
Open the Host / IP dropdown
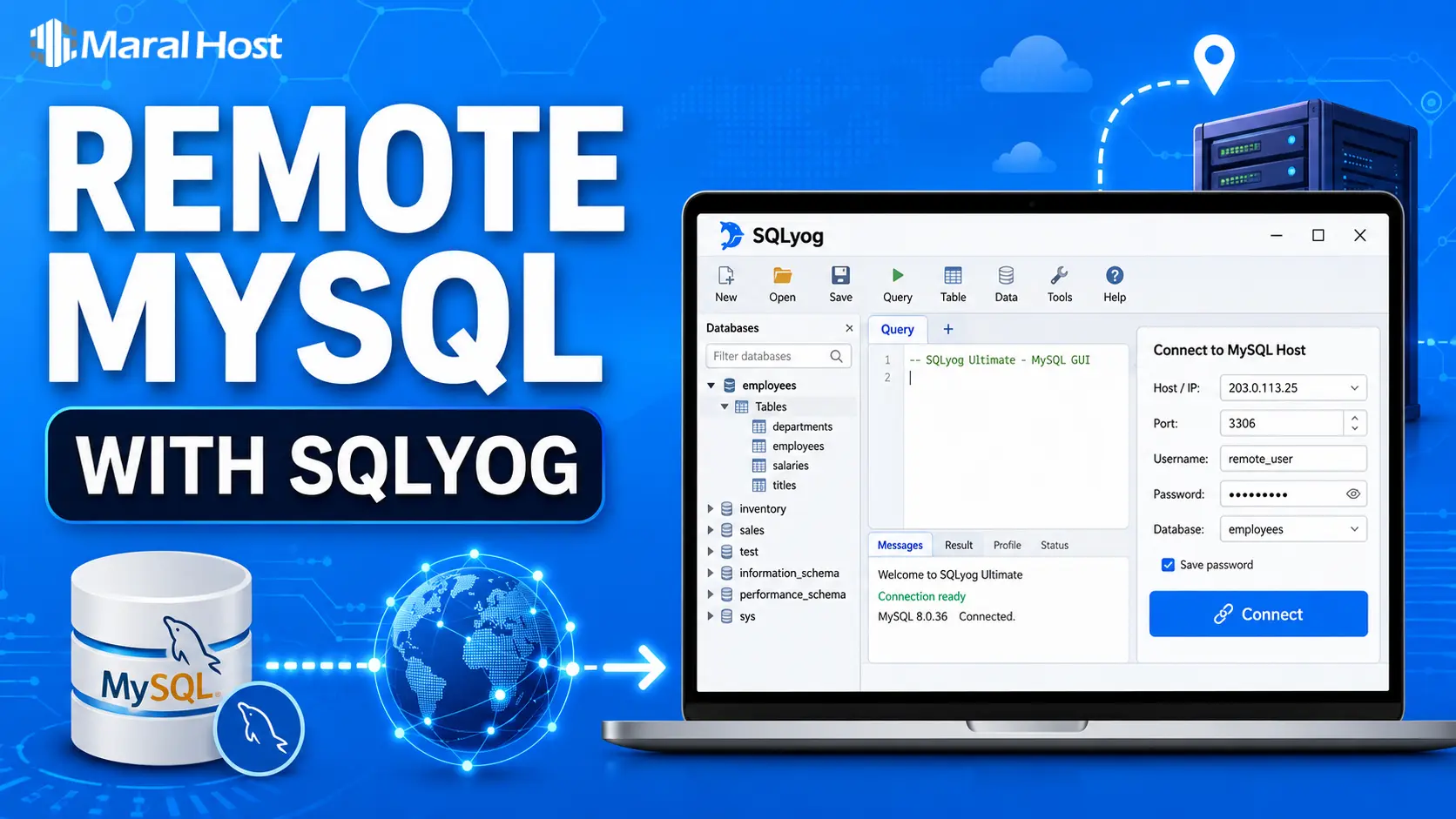pos(1354,388)
